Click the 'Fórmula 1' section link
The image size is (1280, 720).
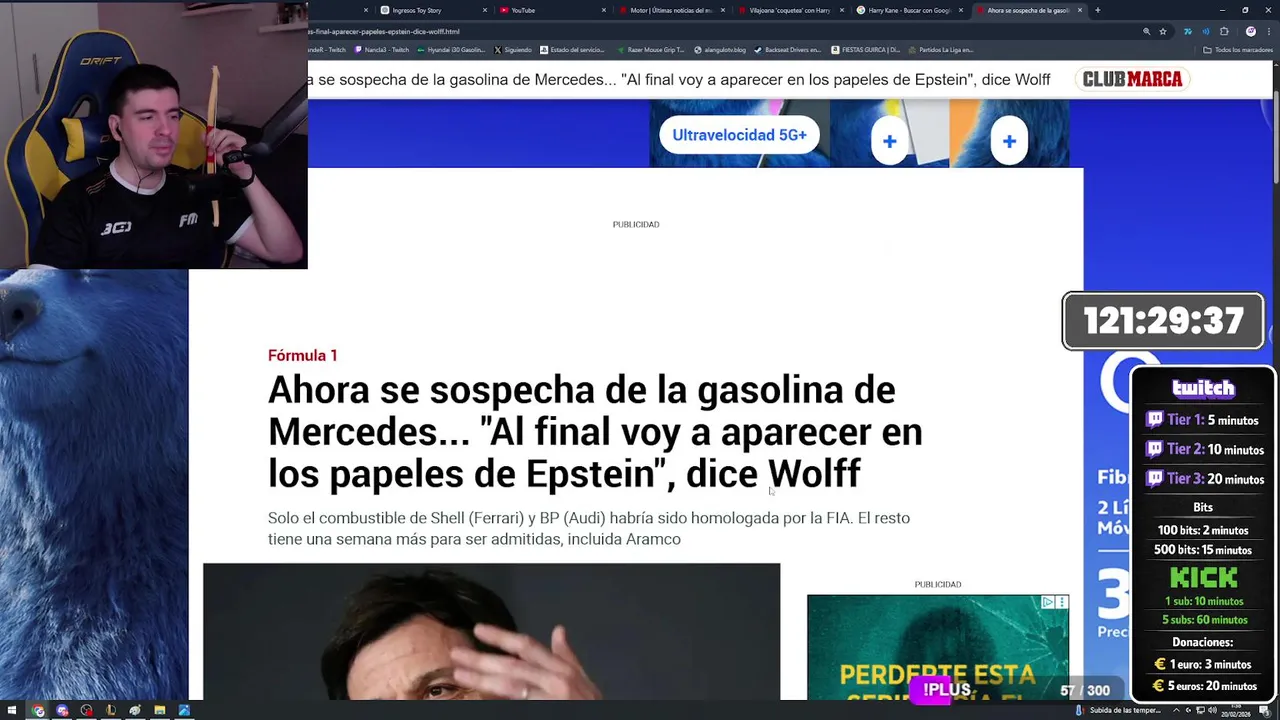(302, 355)
